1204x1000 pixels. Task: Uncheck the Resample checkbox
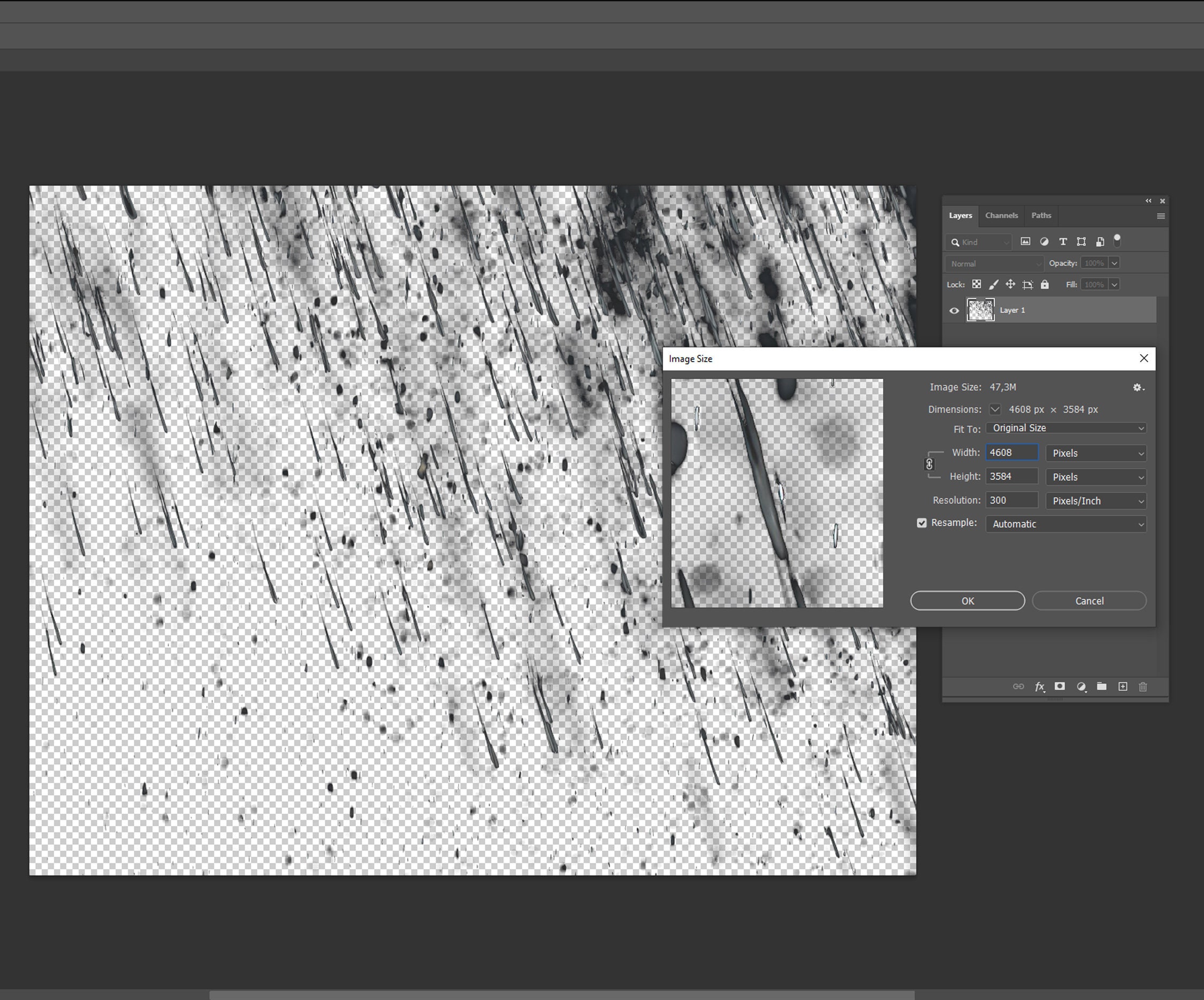coord(922,522)
